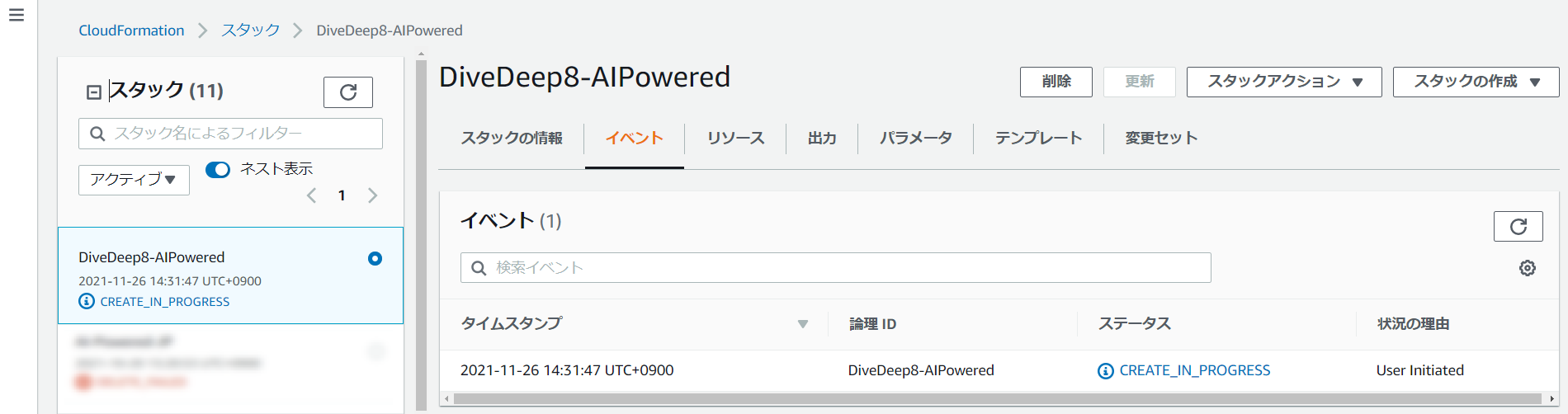Switch to 出力 tab
This screenshot has width=1568, height=414.
point(822,138)
